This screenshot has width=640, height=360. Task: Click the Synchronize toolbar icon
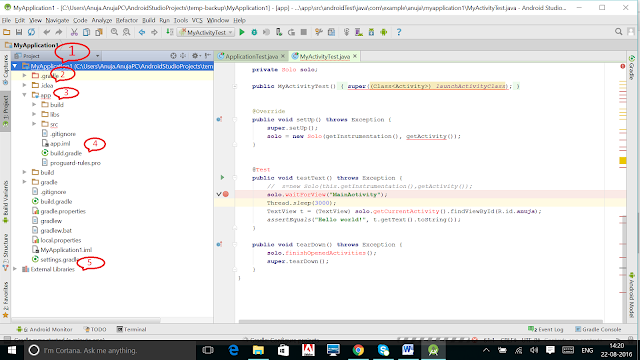31,32
